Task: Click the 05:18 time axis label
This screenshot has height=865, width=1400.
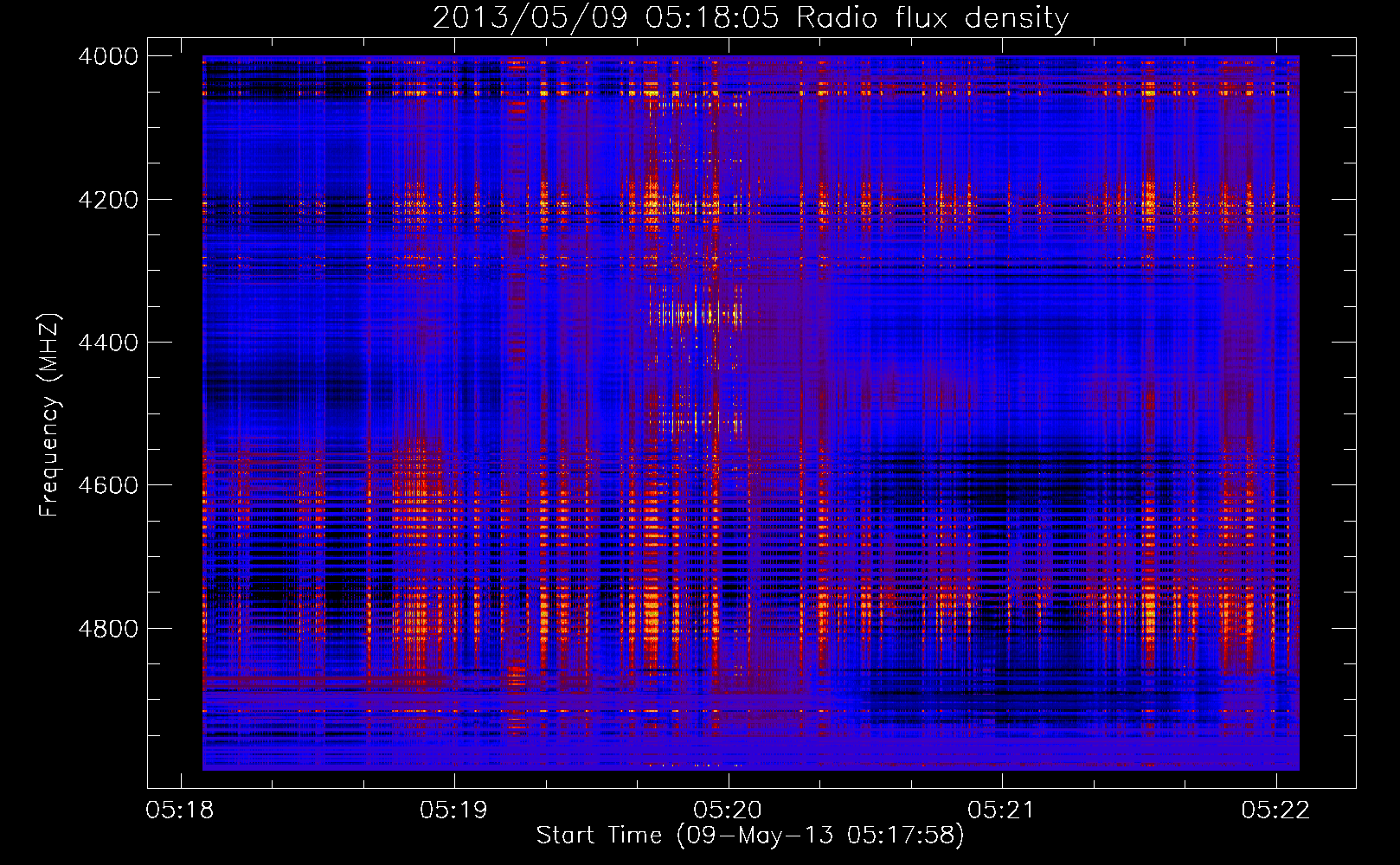Action: point(180,811)
